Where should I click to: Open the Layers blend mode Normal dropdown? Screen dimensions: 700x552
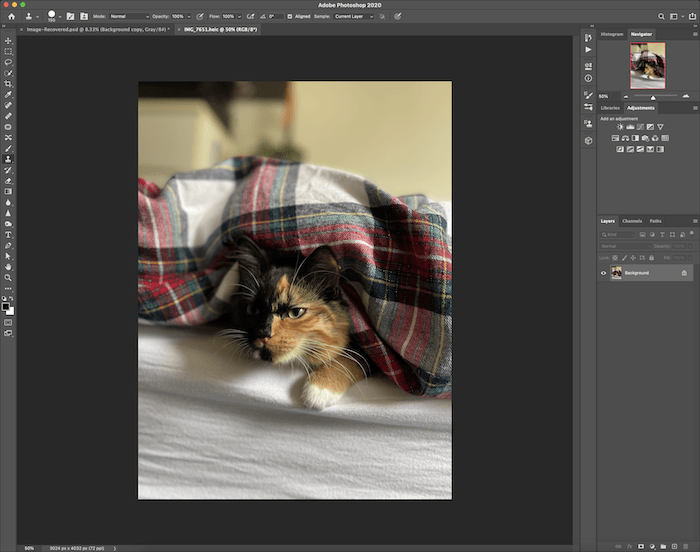pyautogui.click(x=625, y=246)
